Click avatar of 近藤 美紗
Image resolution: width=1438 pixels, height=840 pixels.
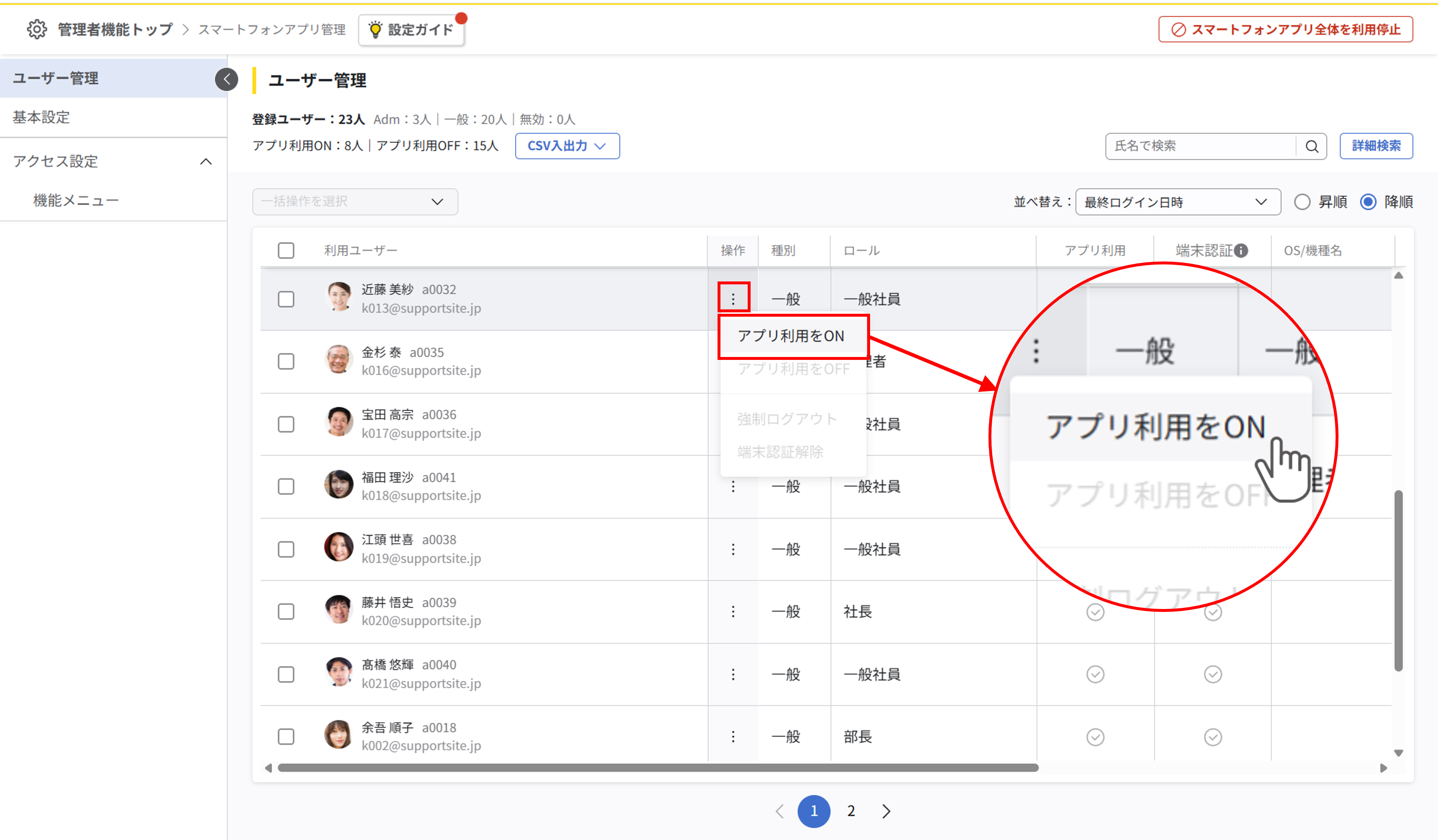click(x=339, y=297)
